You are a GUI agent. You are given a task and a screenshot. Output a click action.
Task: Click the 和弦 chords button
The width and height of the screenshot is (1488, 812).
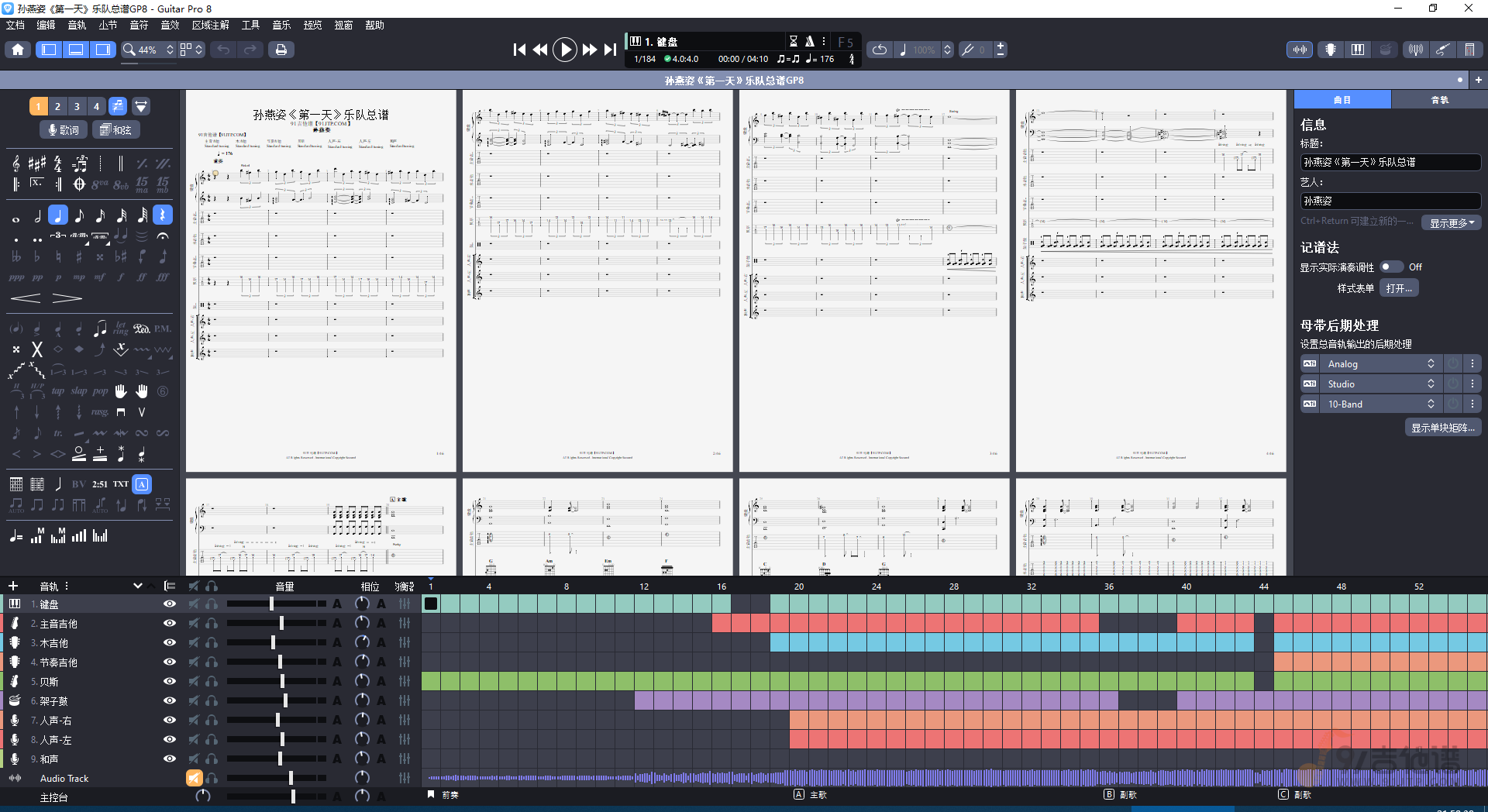click(116, 129)
